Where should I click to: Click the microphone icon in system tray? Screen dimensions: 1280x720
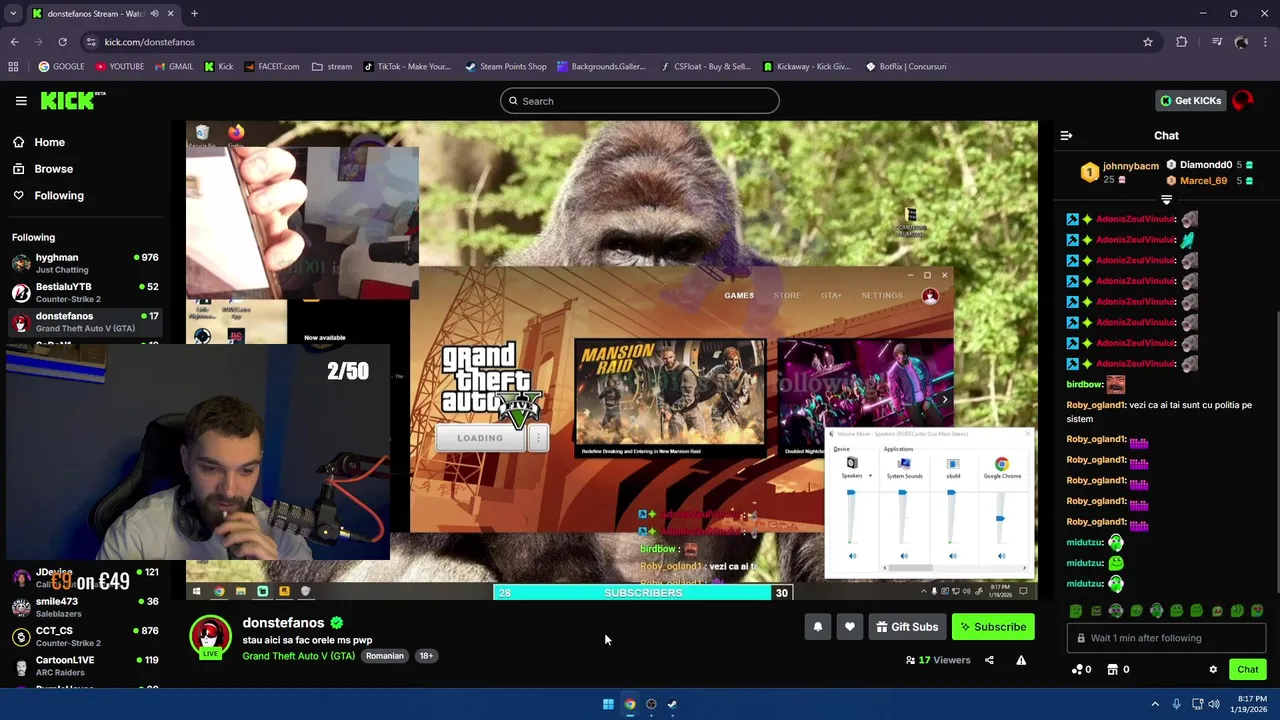[1176, 704]
